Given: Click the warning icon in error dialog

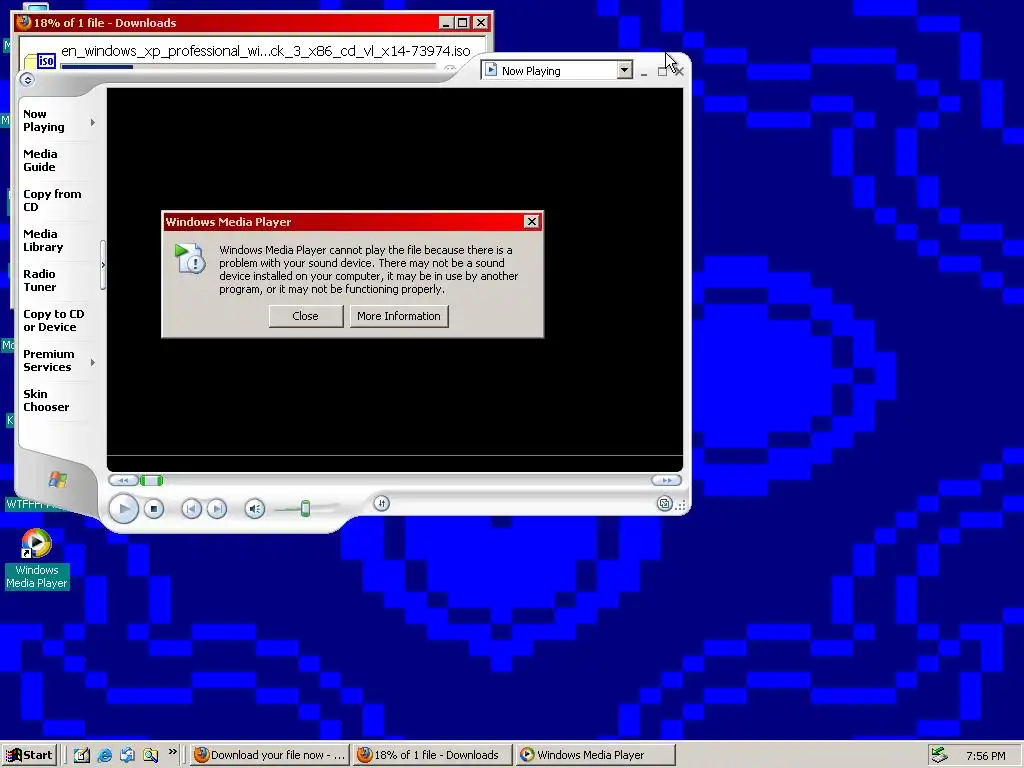Looking at the screenshot, I should [190, 259].
